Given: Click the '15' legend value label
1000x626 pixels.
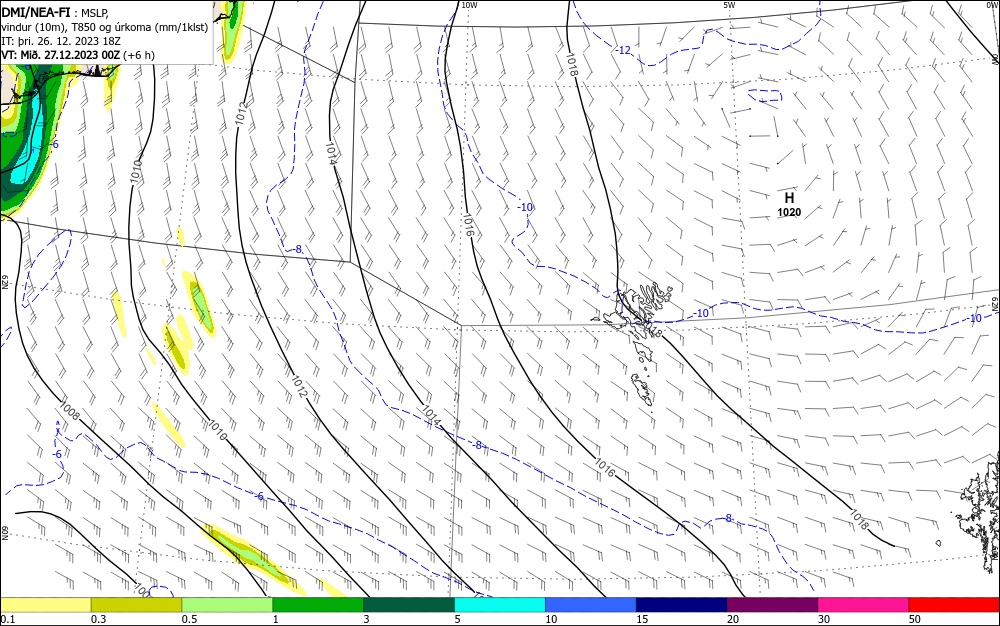Looking at the screenshot, I should point(642,619).
